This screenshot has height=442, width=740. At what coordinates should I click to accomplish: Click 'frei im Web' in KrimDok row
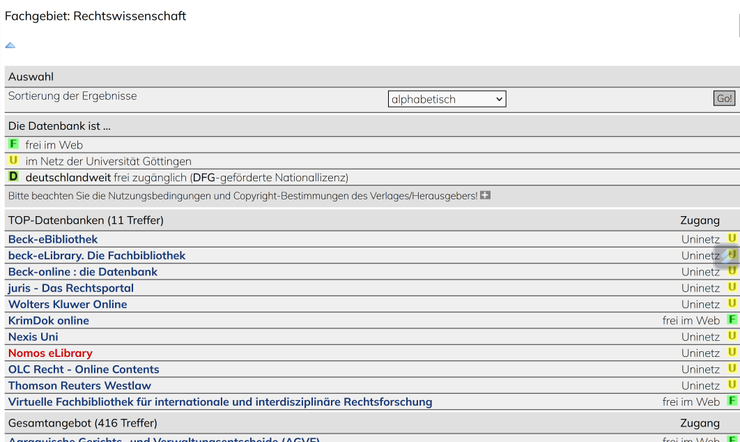point(691,321)
